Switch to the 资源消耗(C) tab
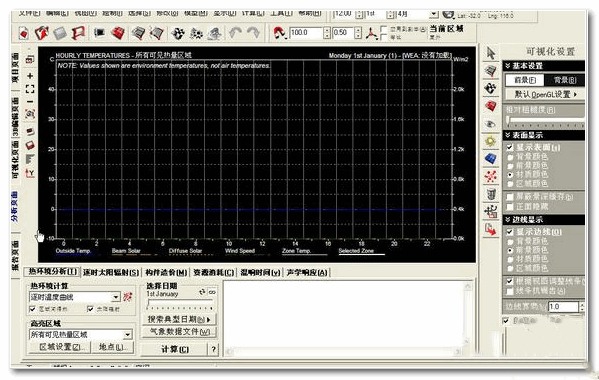The image size is (599, 380). coord(214,272)
